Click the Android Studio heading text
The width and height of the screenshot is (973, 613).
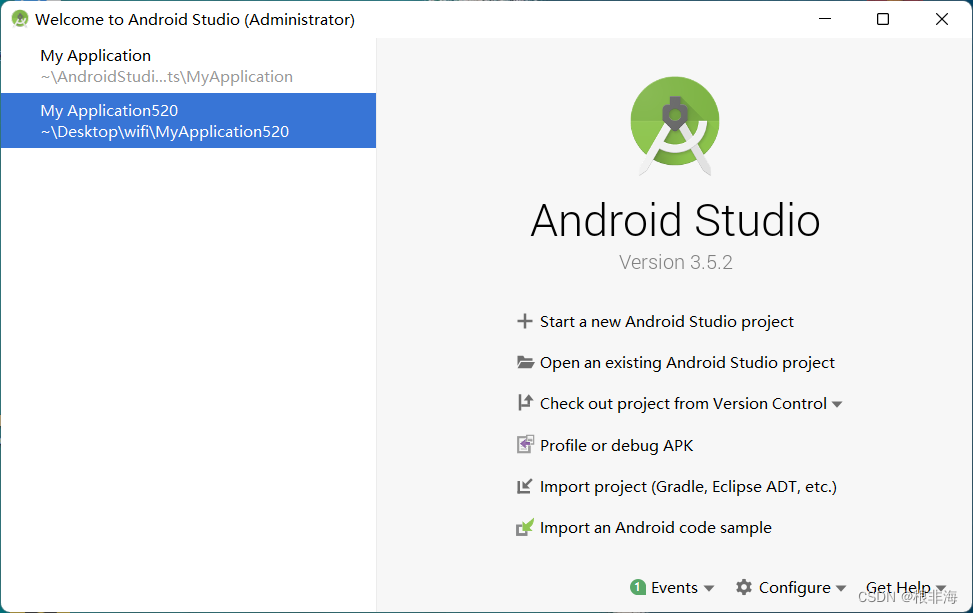click(675, 220)
